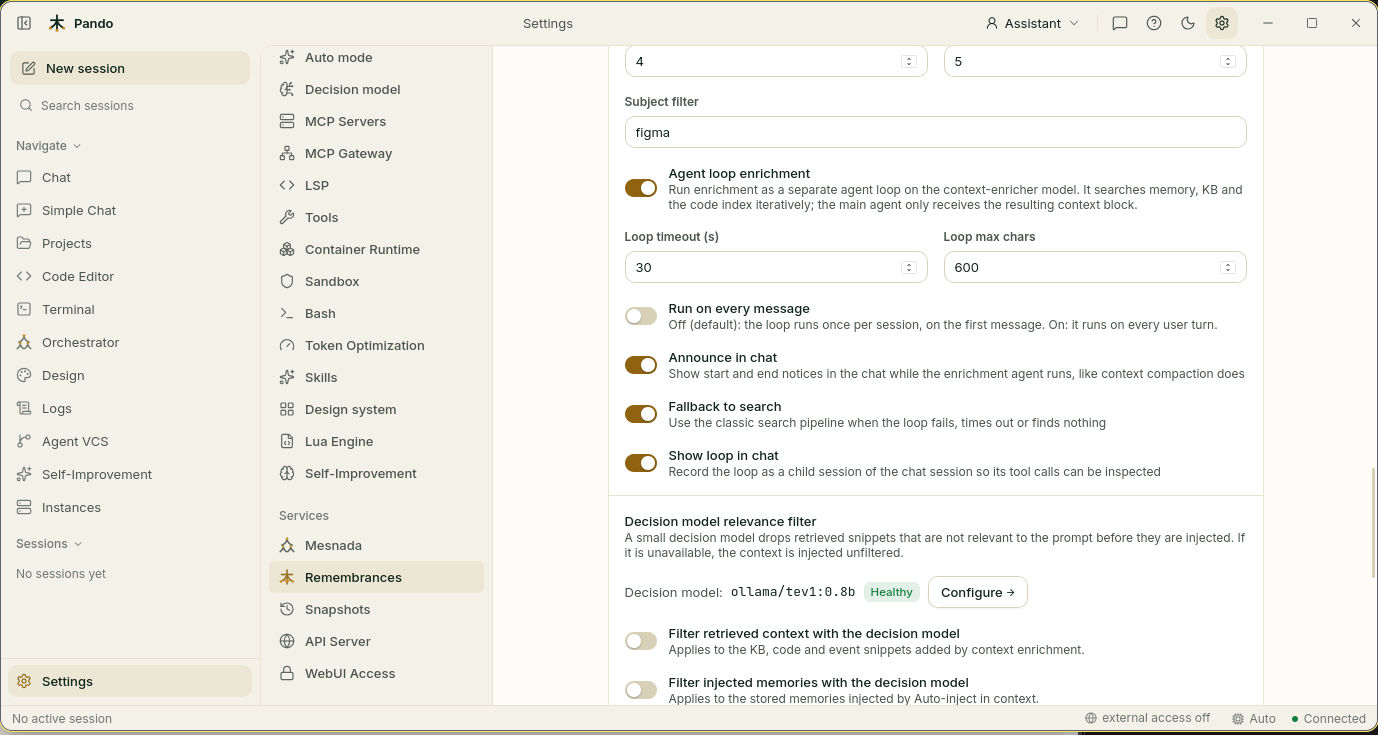Open the Instances page
The width and height of the screenshot is (1378, 735).
coord(130,507)
